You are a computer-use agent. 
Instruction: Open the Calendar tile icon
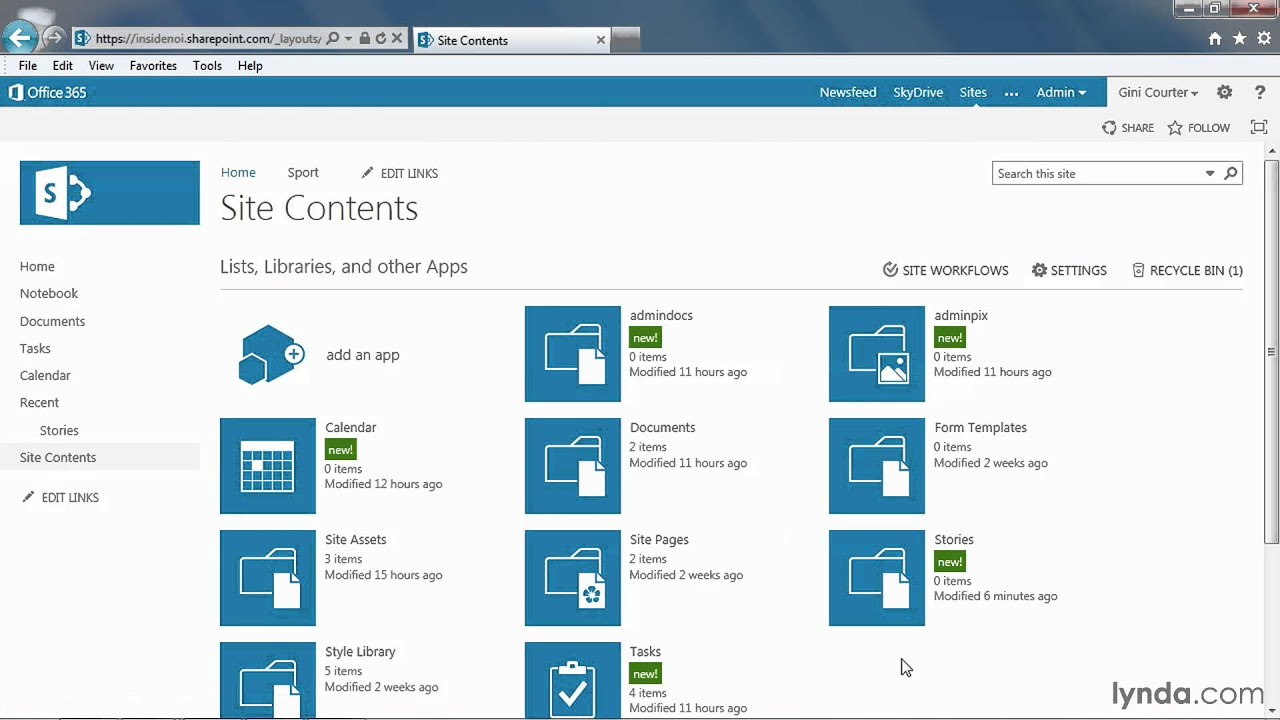268,466
